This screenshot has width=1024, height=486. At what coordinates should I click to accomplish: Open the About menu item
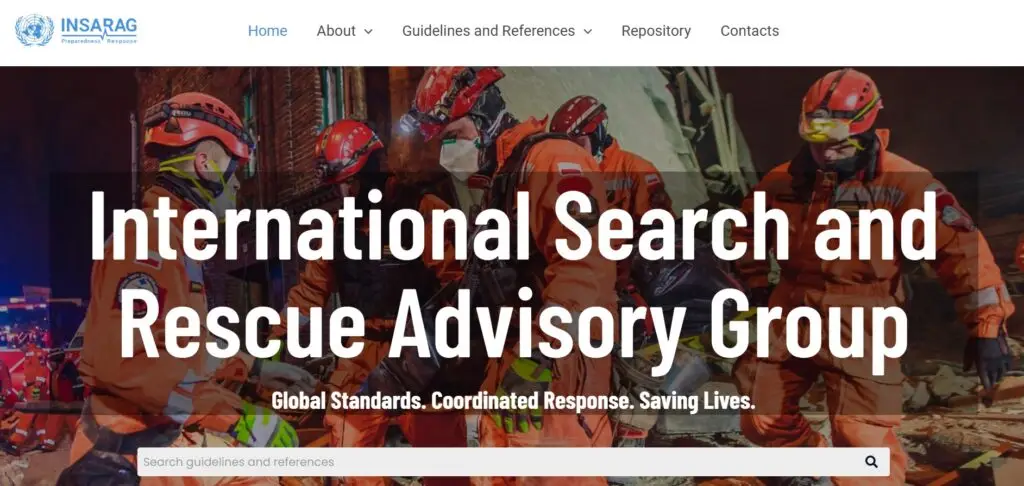coord(336,31)
